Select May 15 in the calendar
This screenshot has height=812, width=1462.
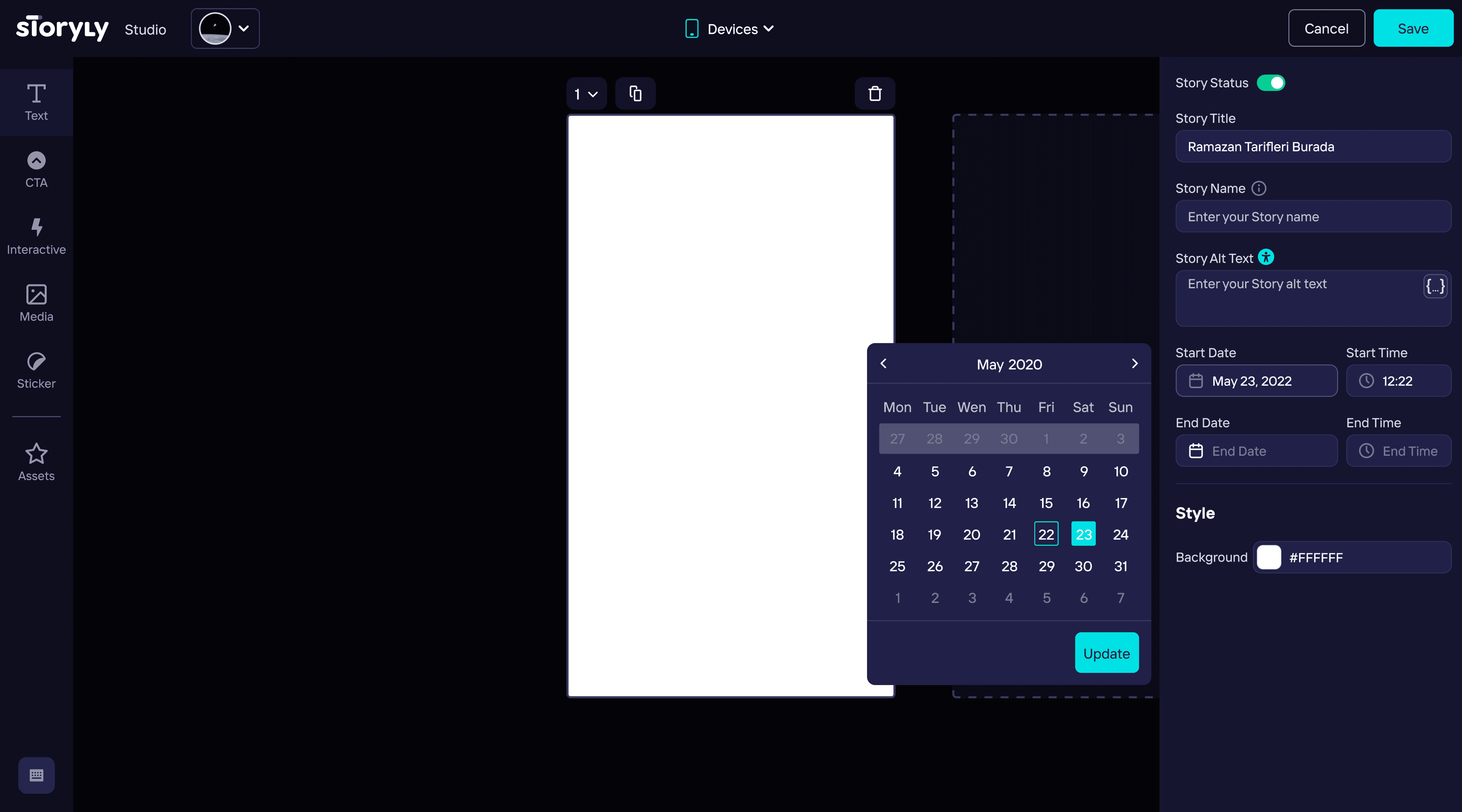pos(1046,503)
